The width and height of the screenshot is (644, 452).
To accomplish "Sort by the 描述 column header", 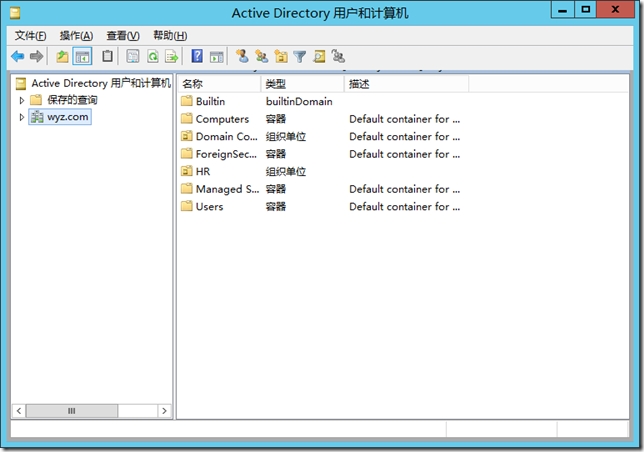I will pos(407,84).
